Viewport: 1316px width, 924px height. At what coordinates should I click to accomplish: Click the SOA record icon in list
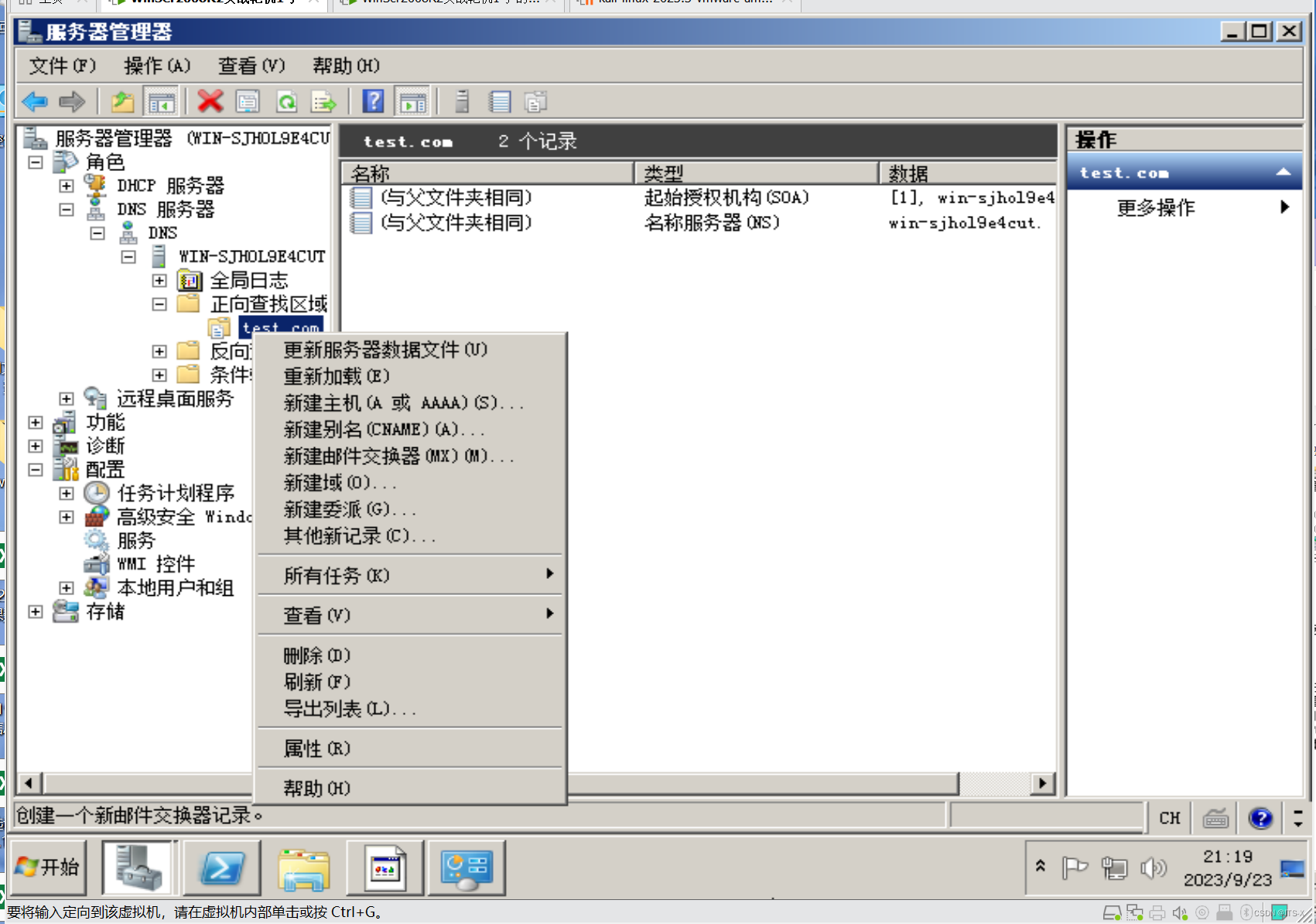pyautogui.click(x=361, y=198)
